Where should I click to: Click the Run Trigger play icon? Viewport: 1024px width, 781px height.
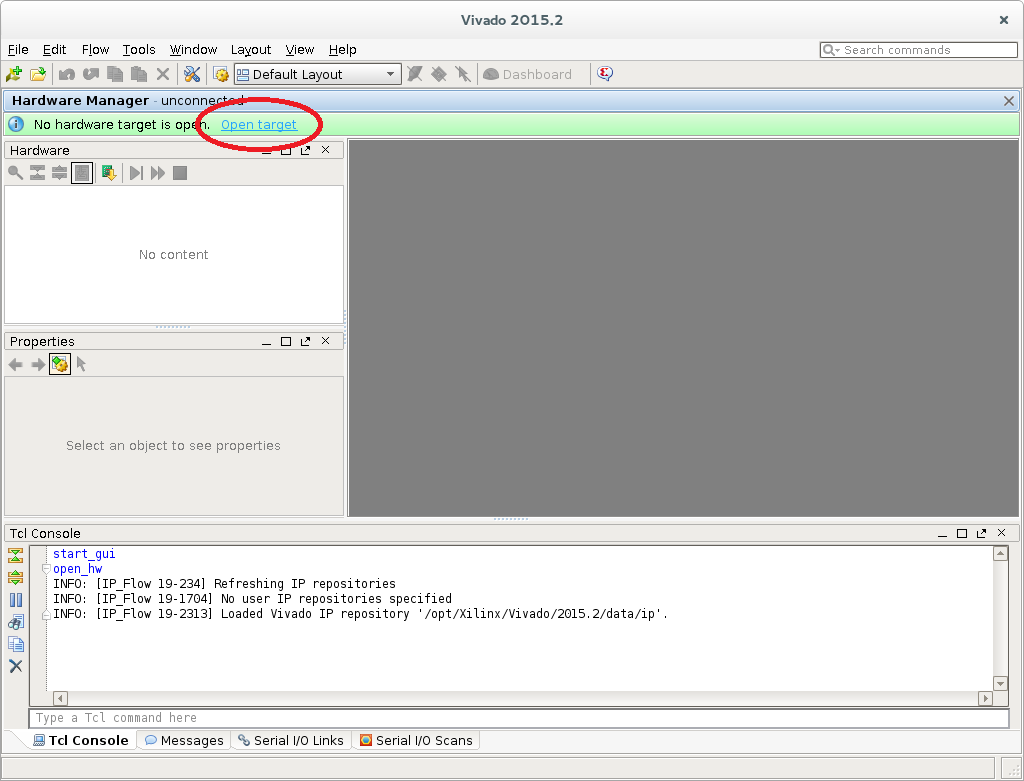(x=136, y=173)
